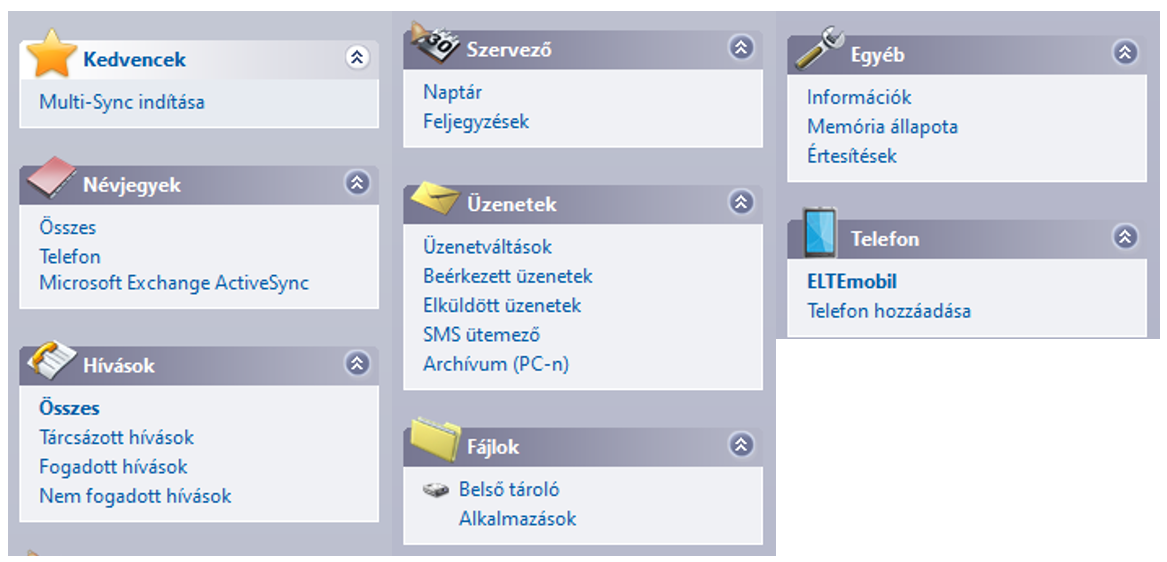
Task: Click the Üzenetek envelope icon
Action: click(435, 198)
